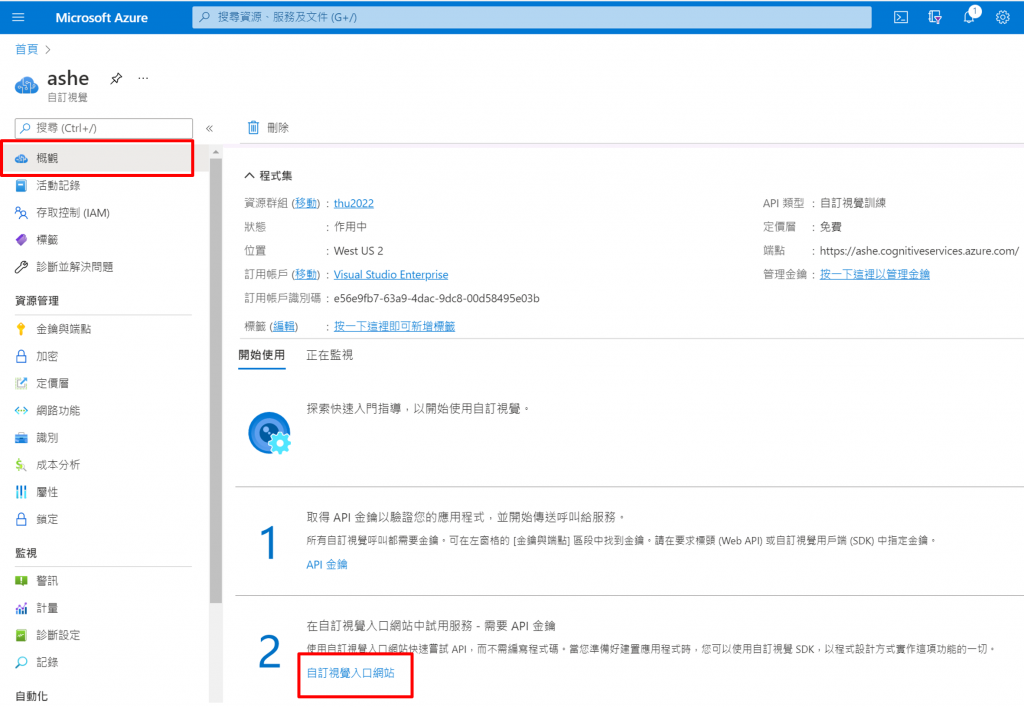Click the sidebar vertical scrollbar thumb
The image size is (1024, 707).
tap(216, 382)
